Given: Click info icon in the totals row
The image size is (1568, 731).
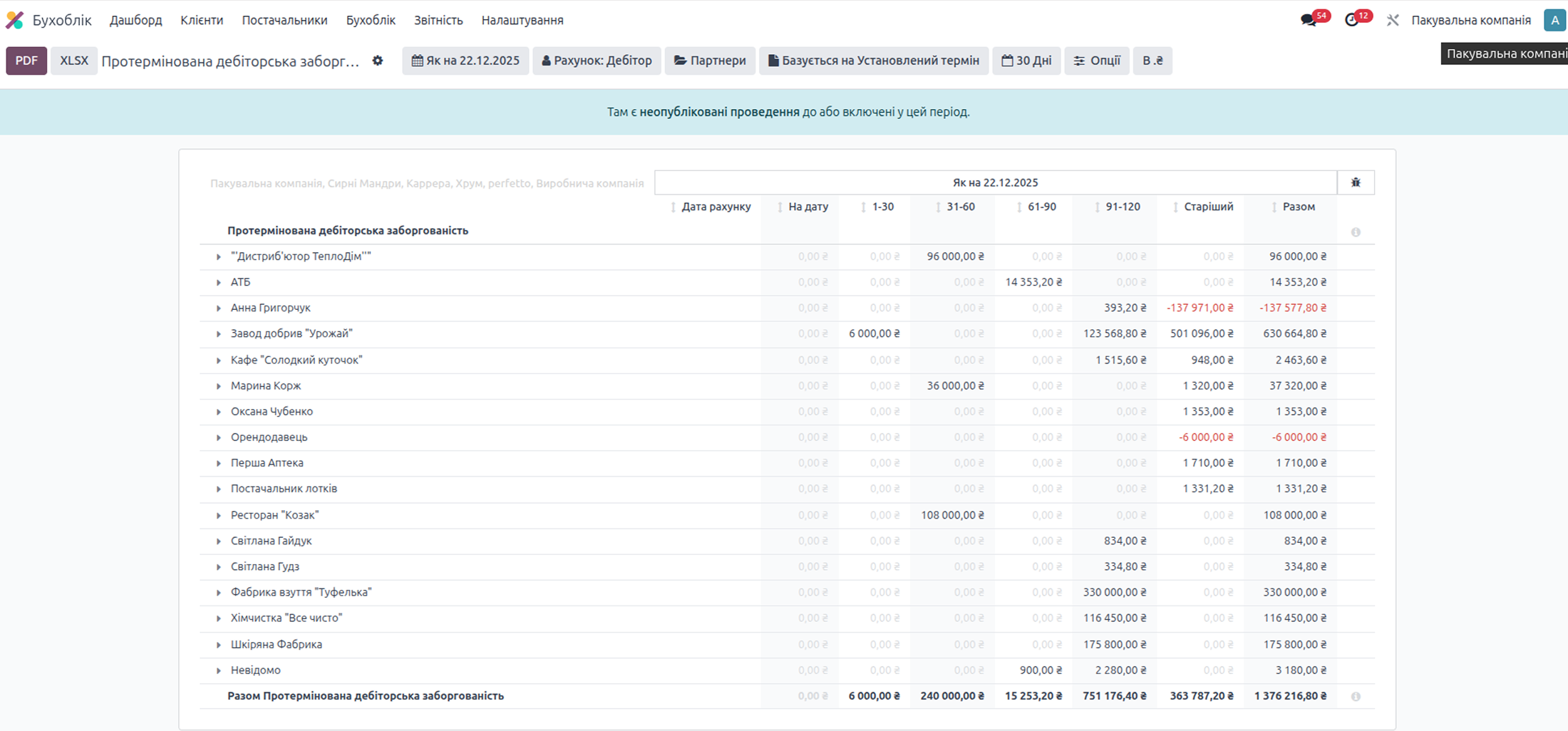Looking at the screenshot, I should coord(1356,696).
